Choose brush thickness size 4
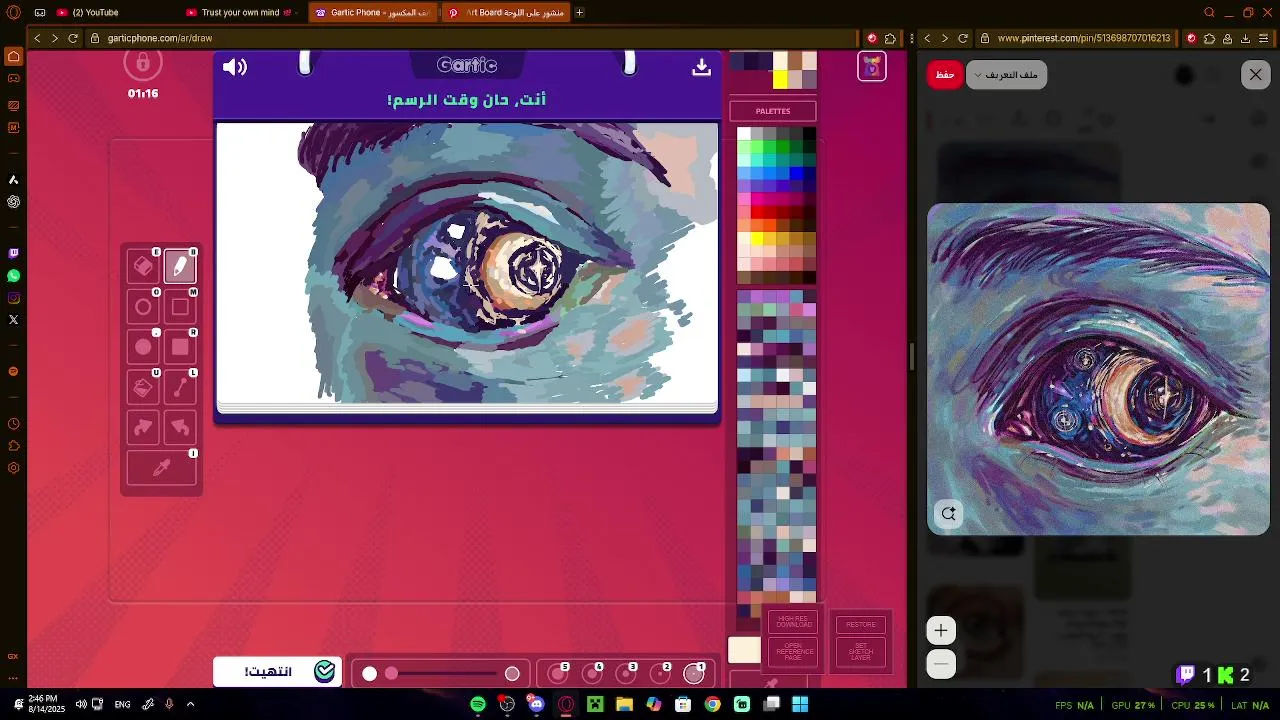 (592, 673)
